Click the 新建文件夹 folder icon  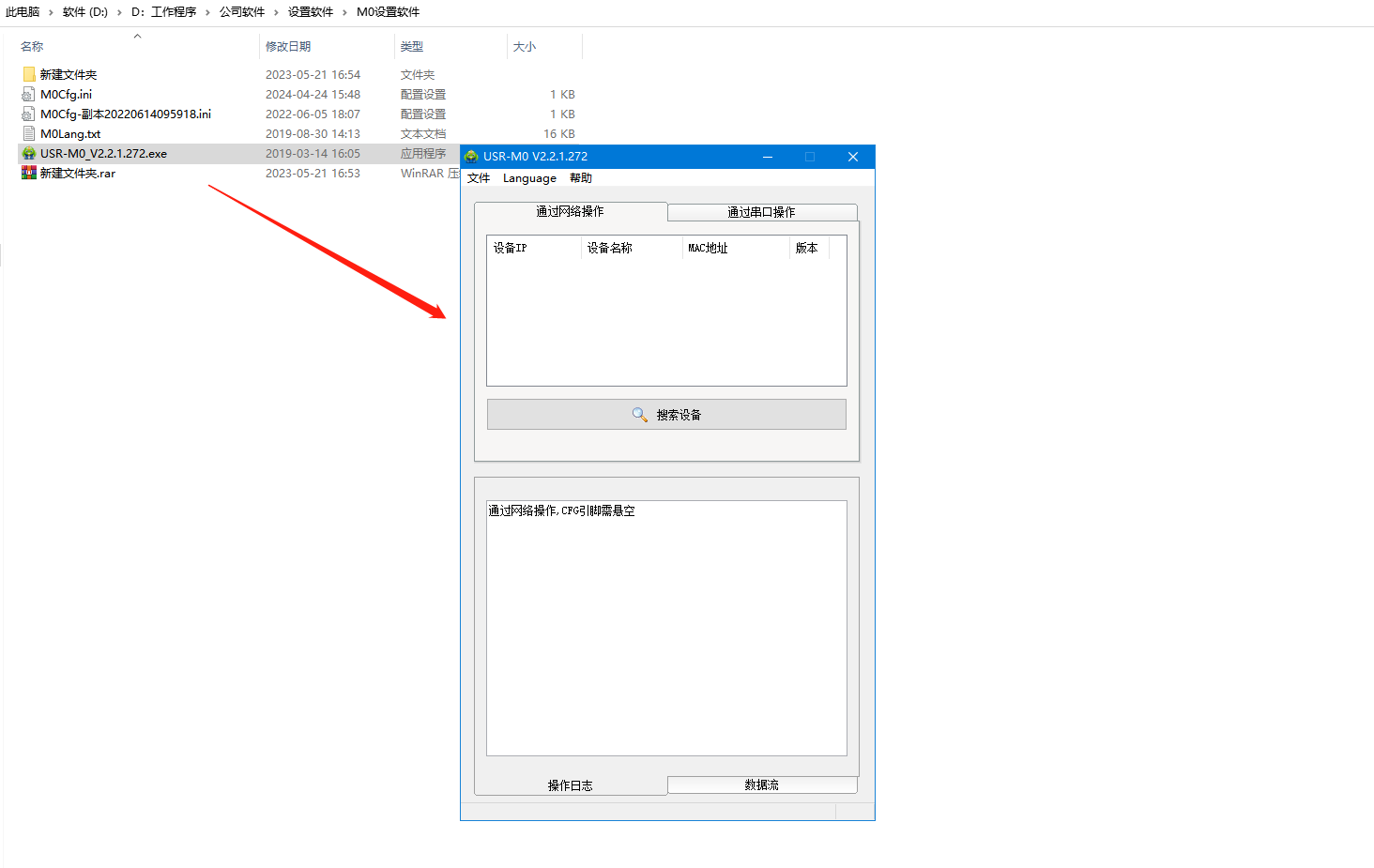[29, 74]
